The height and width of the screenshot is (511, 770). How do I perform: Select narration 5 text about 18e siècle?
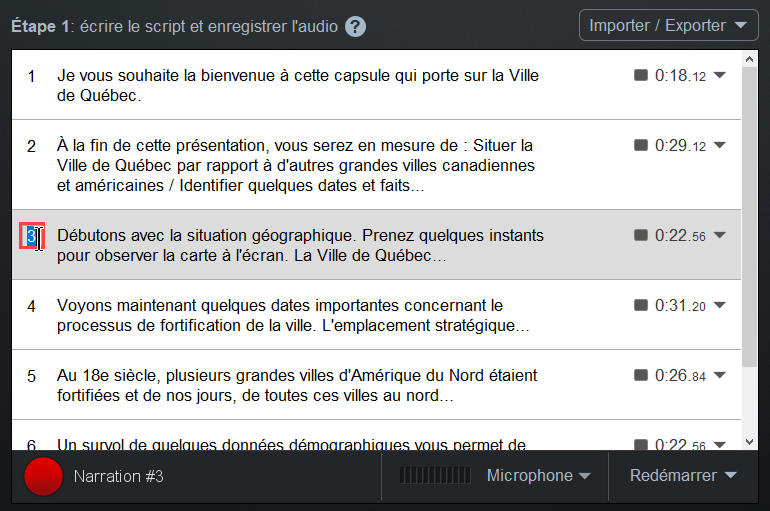click(297, 385)
